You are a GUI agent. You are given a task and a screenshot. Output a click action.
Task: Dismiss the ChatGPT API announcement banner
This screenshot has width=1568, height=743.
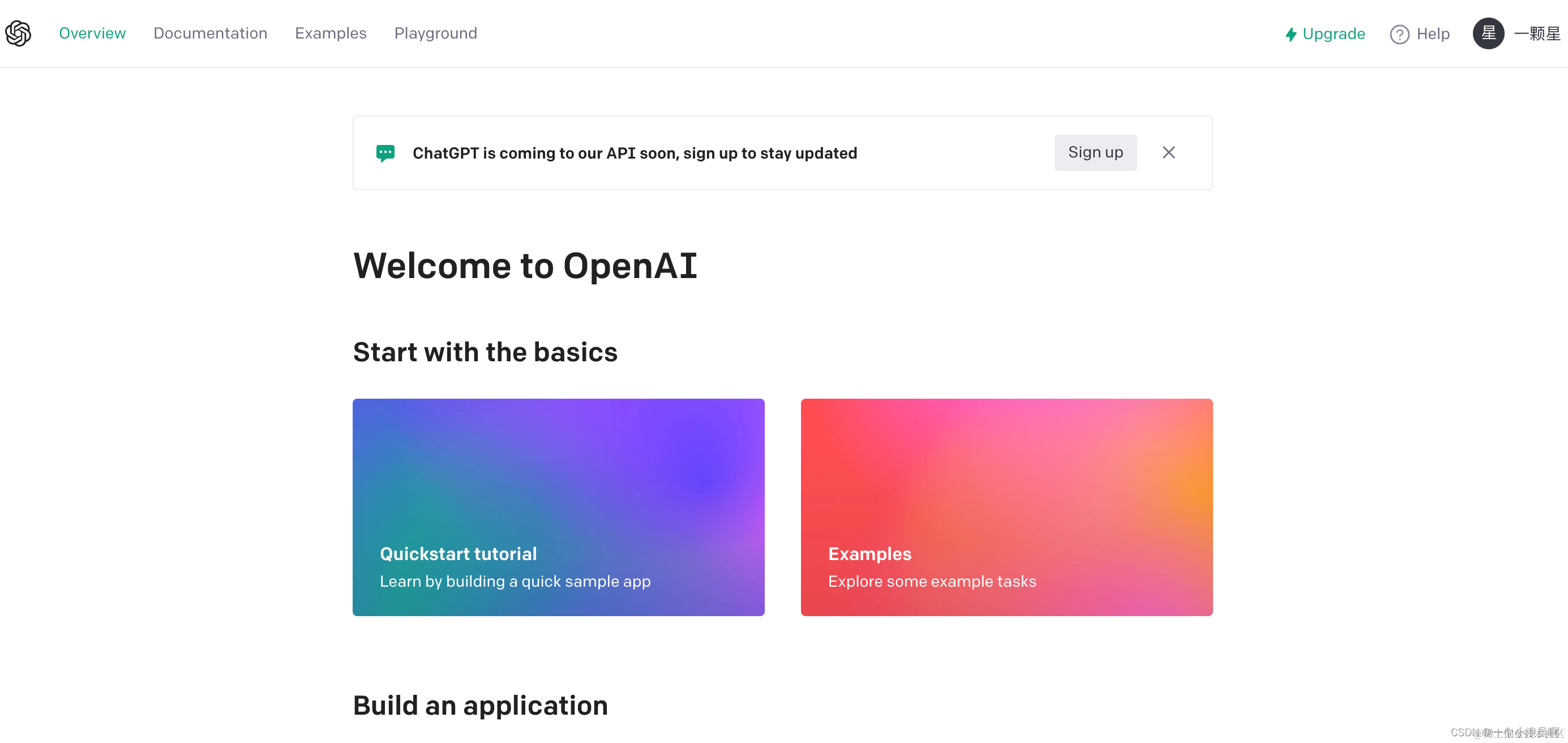click(x=1168, y=152)
